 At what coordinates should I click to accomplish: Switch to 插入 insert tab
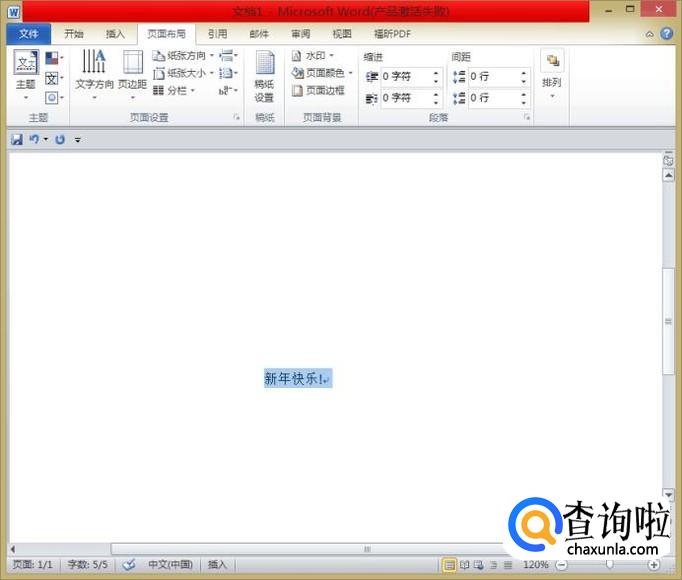pyautogui.click(x=115, y=34)
